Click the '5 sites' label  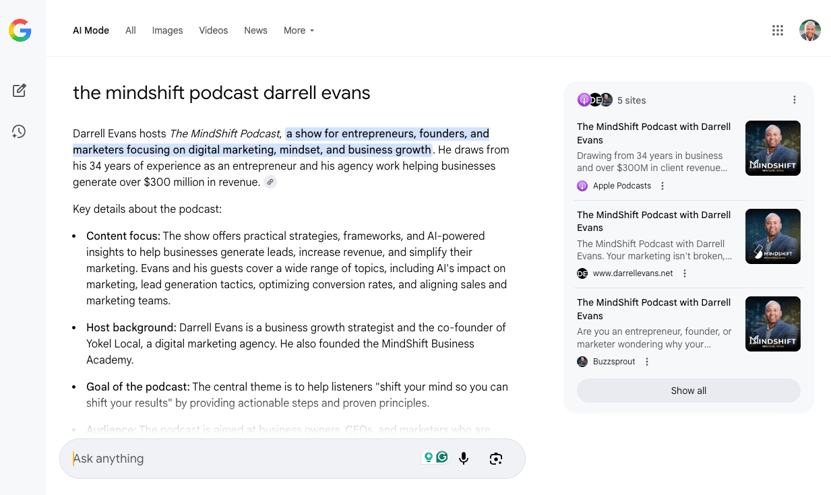click(x=631, y=100)
